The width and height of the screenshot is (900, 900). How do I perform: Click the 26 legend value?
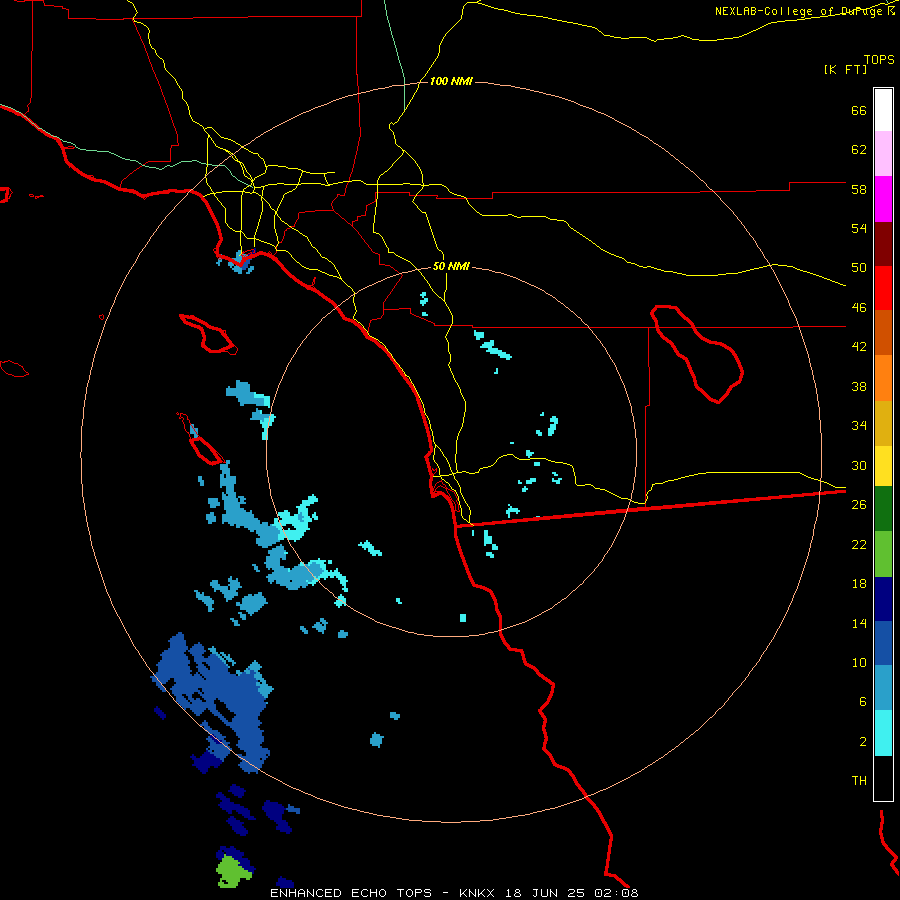click(x=859, y=505)
